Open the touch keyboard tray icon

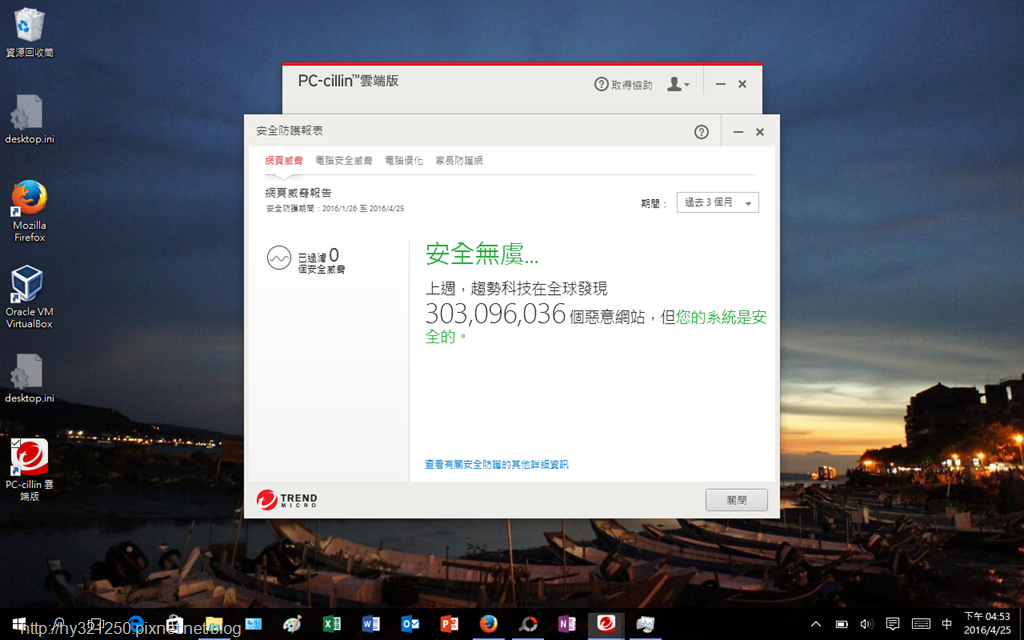921,624
